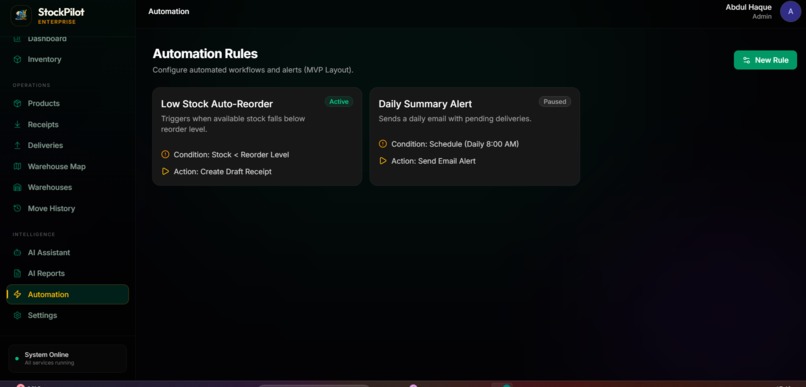Click the AI Assistant robot icon
Viewport: 806px width, 387px height.
point(17,253)
